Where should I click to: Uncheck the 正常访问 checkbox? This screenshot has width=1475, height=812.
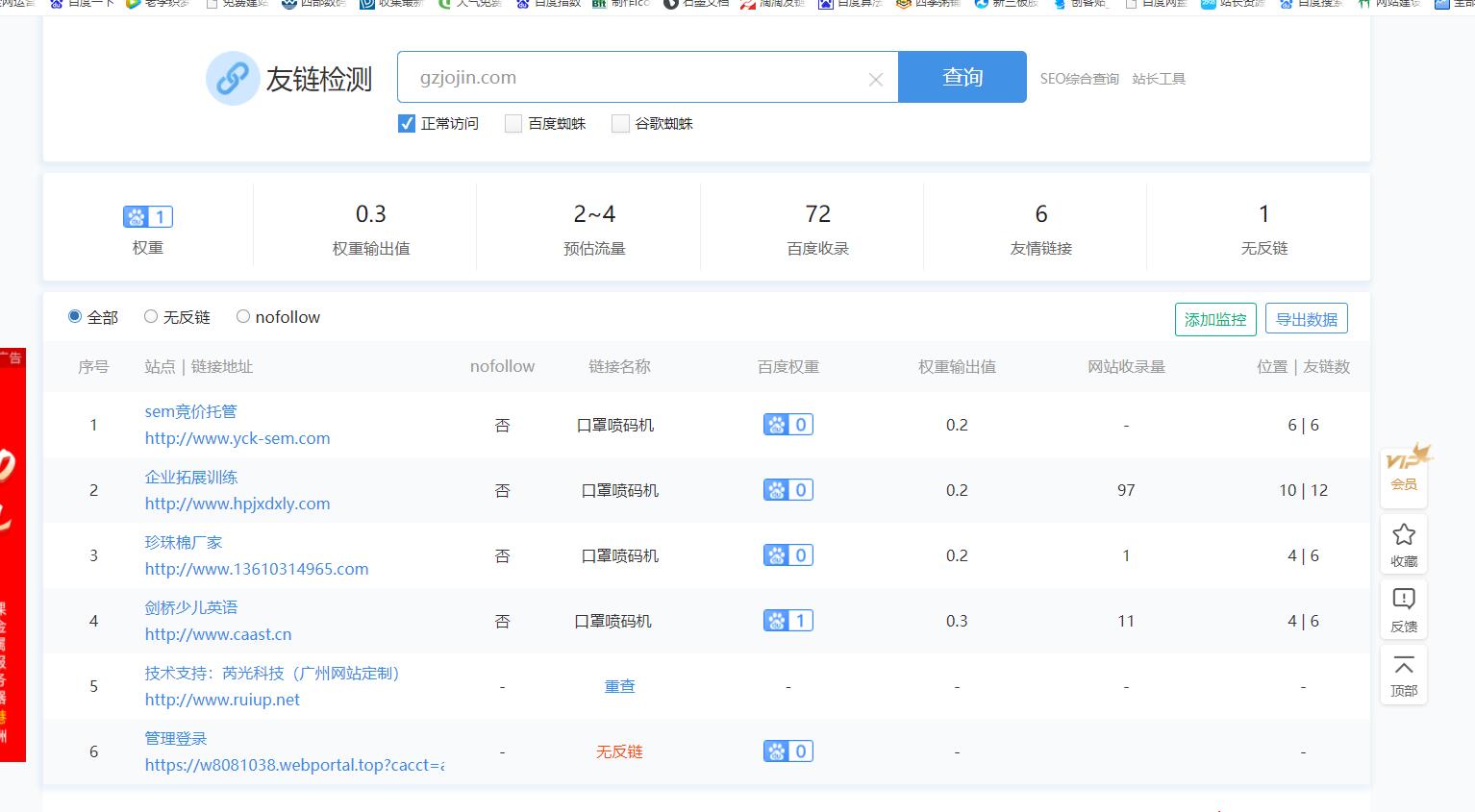[407, 123]
